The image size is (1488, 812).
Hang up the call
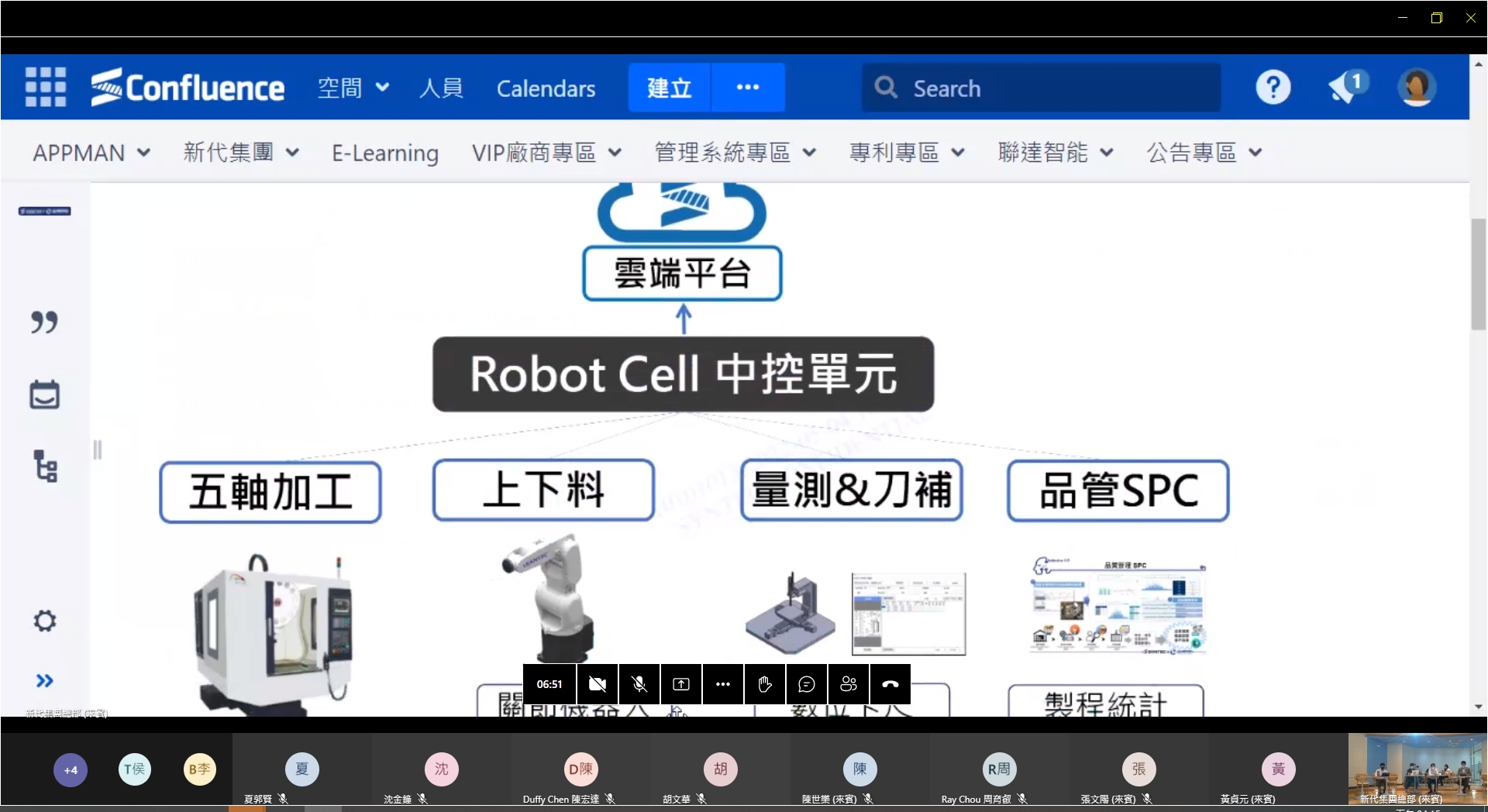890,684
